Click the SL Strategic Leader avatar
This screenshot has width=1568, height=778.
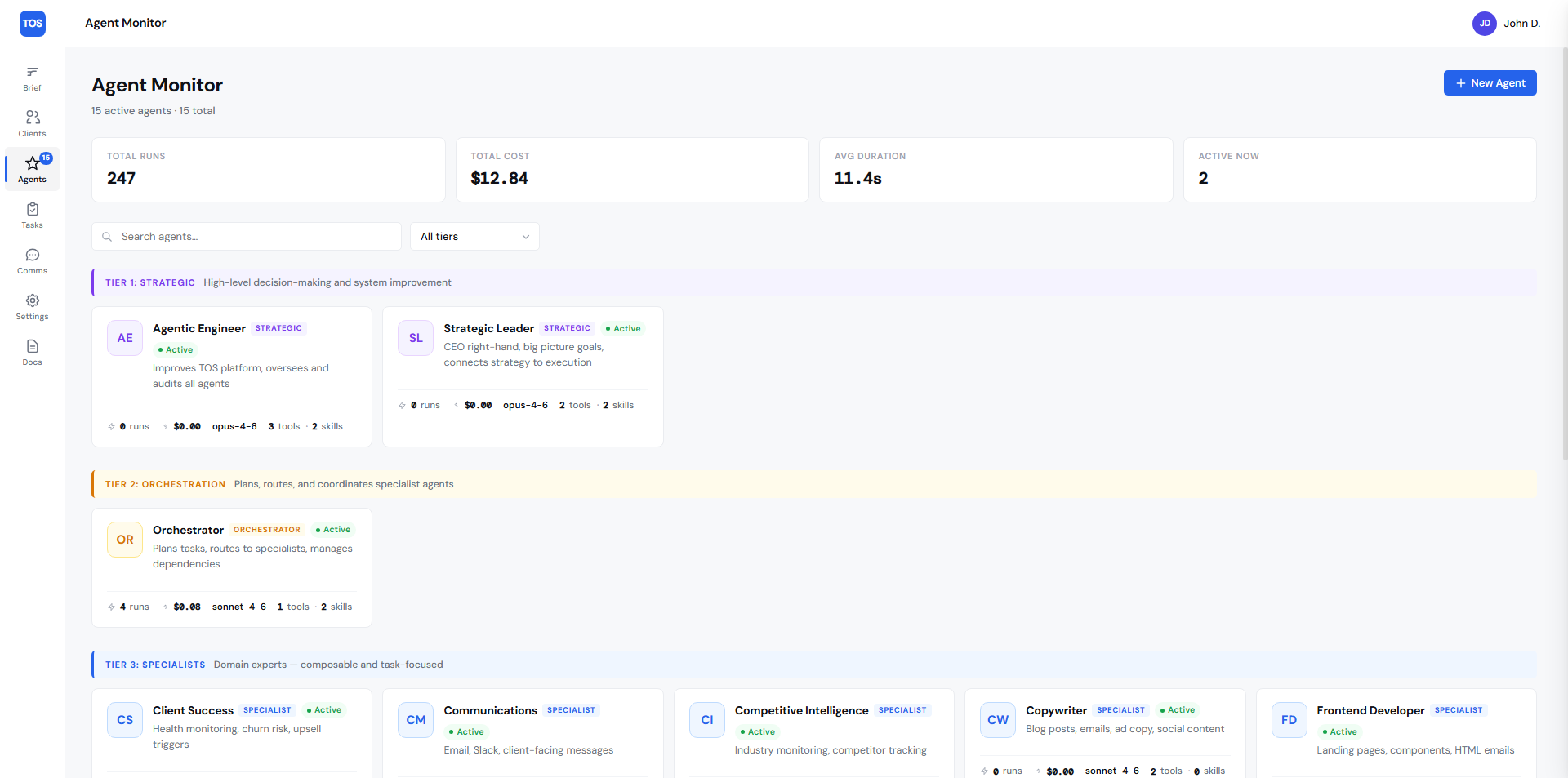click(x=416, y=338)
